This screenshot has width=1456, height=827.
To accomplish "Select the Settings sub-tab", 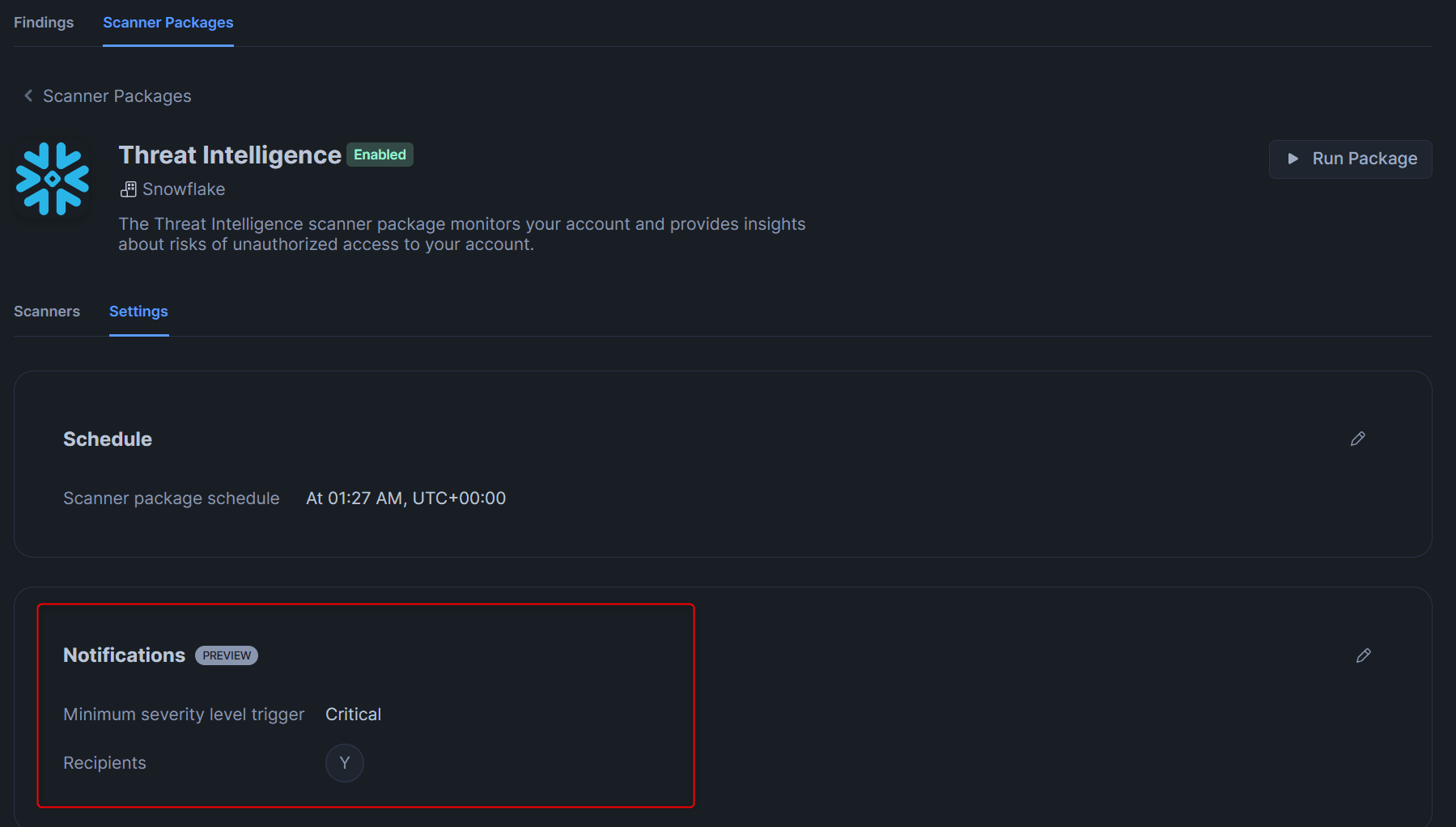I will coord(138,312).
